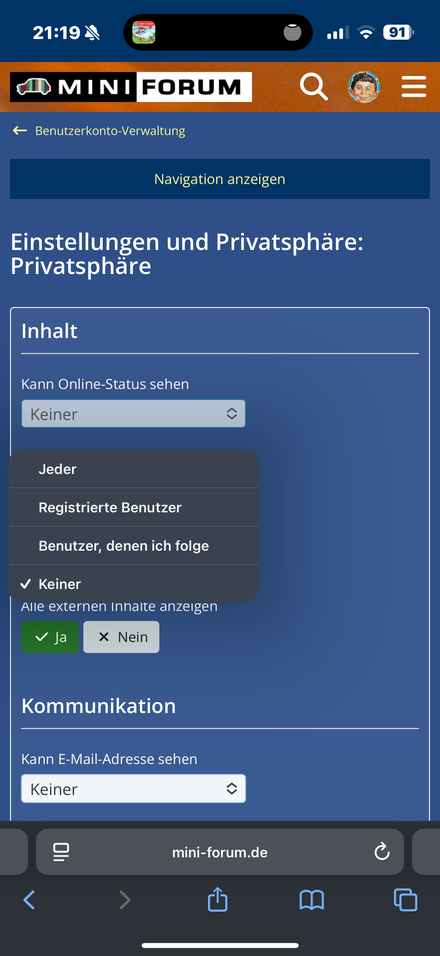The width and height of the screenshot is (440, 956).
Task: Click Navigation anzeigen button
Action: pos(220,179)
